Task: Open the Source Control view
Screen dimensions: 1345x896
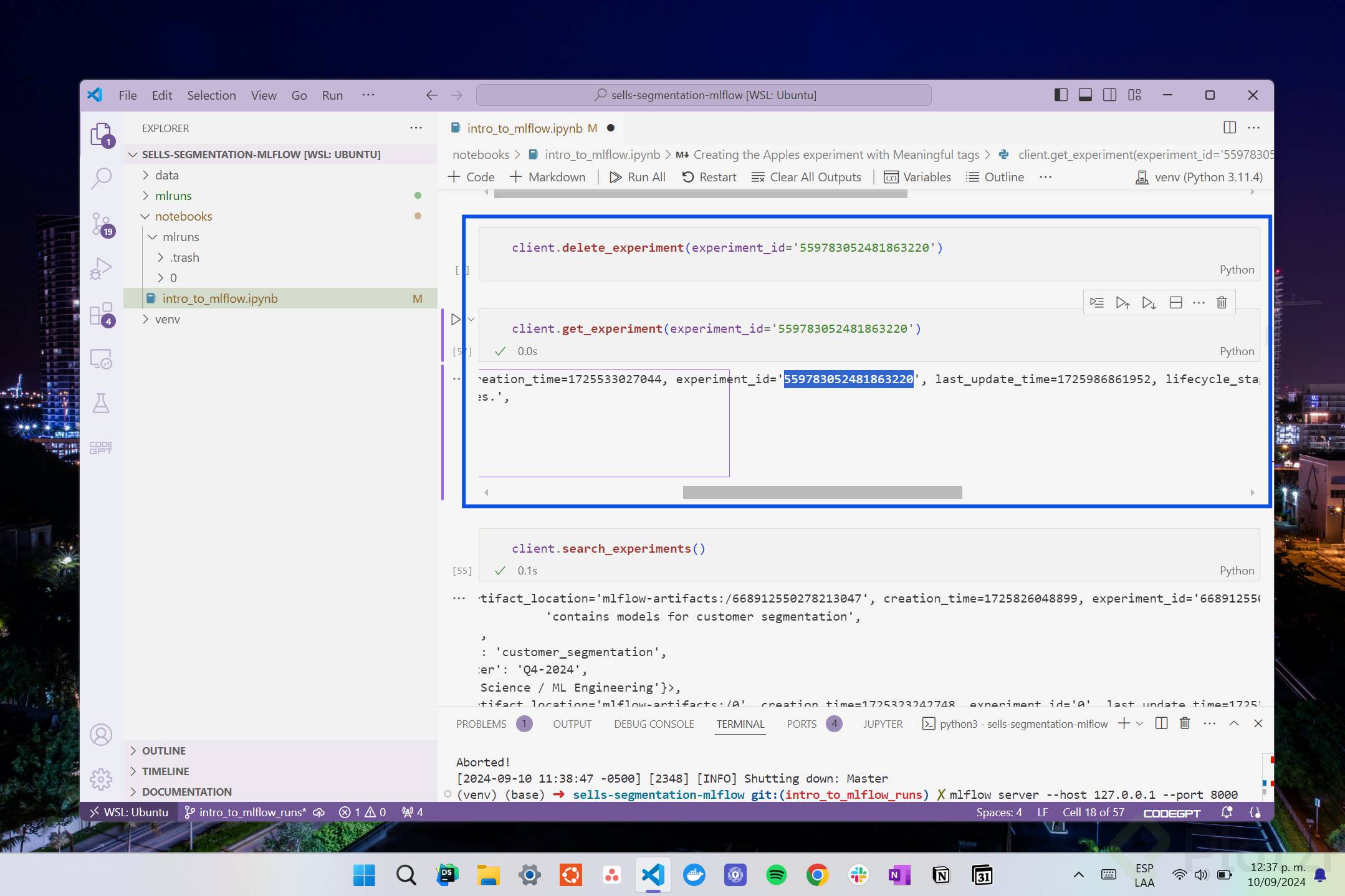Action: coord(101,224)
